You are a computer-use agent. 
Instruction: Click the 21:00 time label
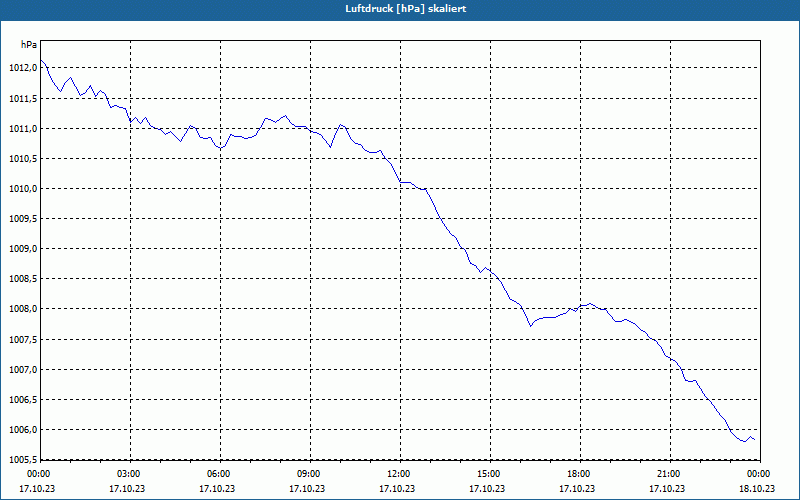[x=670, y=474]
